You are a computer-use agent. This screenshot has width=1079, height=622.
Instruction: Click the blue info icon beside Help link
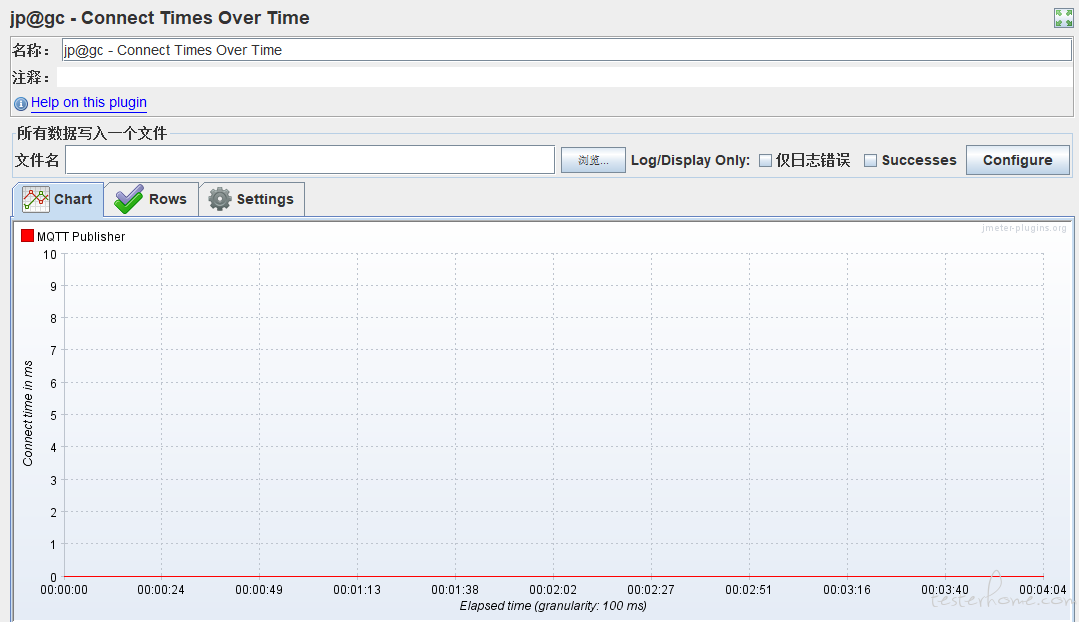[21, 103]
